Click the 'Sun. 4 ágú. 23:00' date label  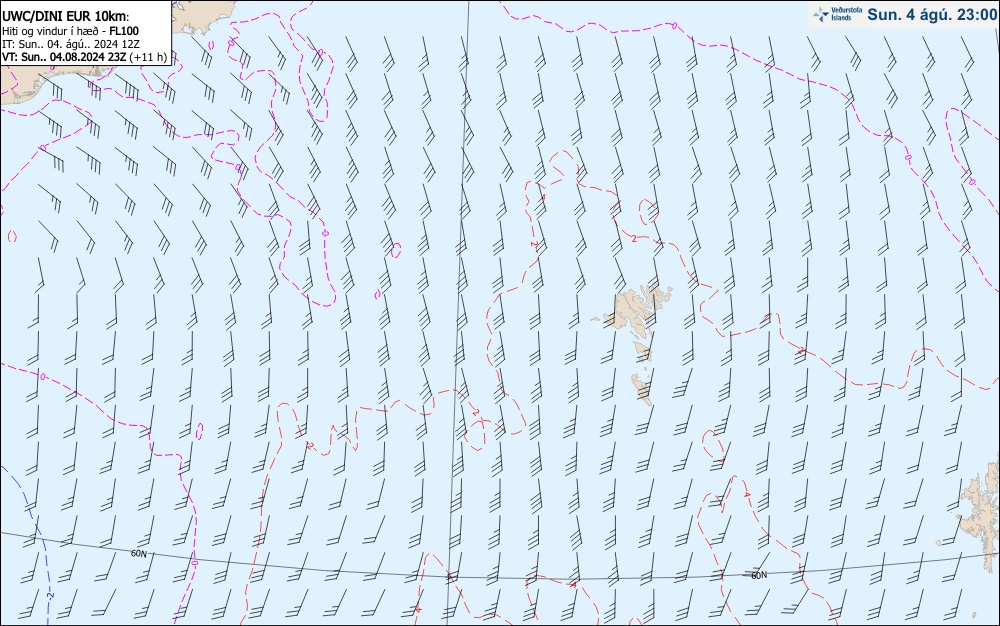coord(932,15)
